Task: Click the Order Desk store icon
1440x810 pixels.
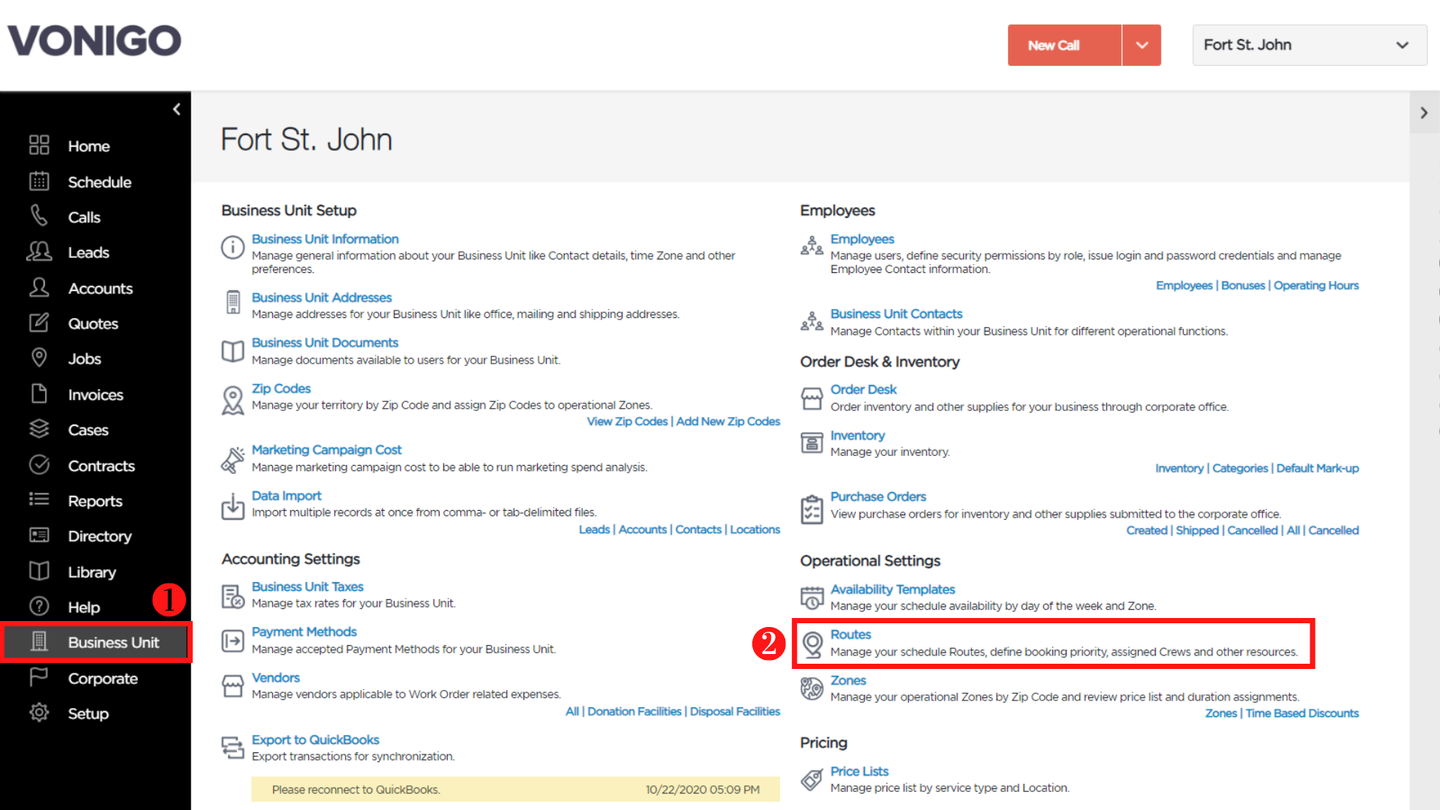Action: 812,399
